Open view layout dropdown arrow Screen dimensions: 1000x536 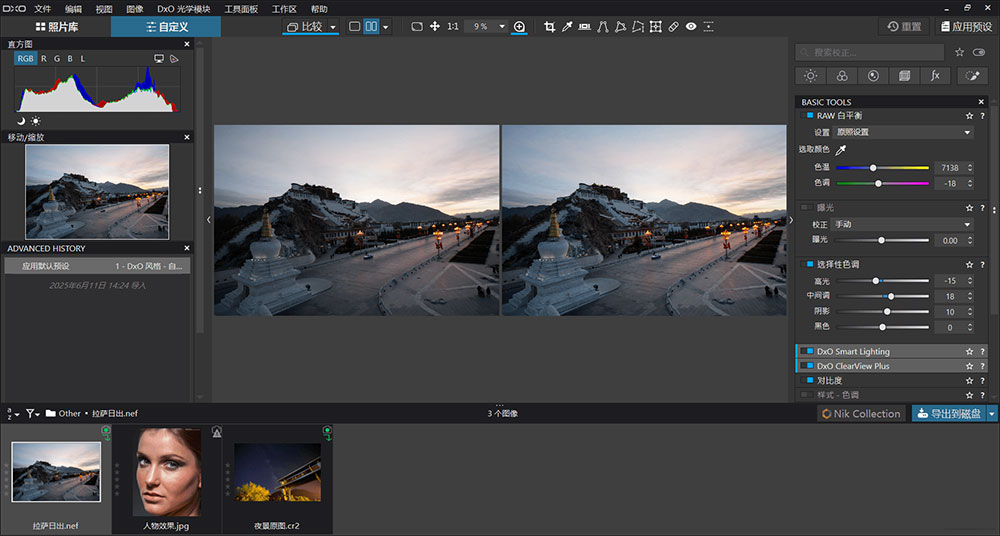pyautogui.click(x=385, y=27)
